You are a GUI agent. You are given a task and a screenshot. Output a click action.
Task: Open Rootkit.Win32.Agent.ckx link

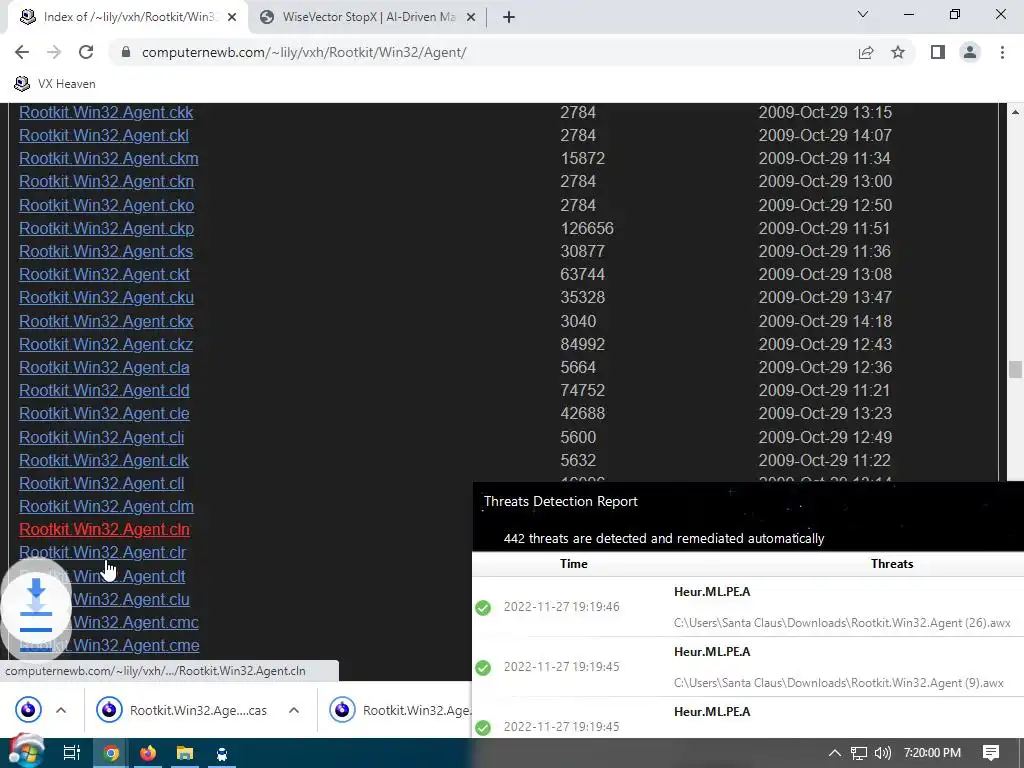coord(106,321)
